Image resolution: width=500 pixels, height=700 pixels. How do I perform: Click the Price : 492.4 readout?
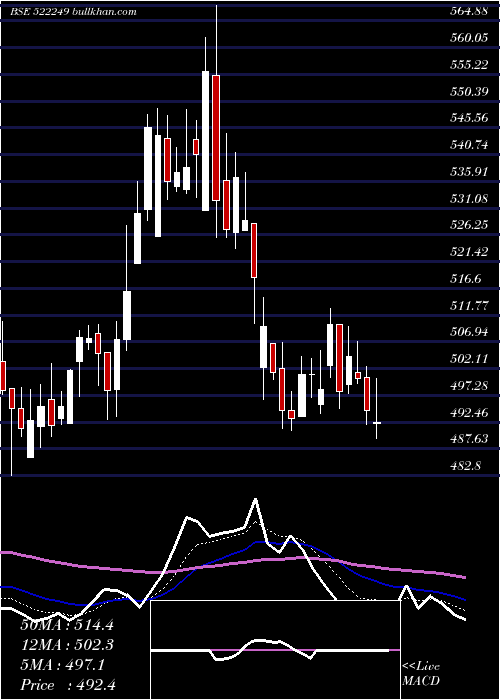click(68, 685)
